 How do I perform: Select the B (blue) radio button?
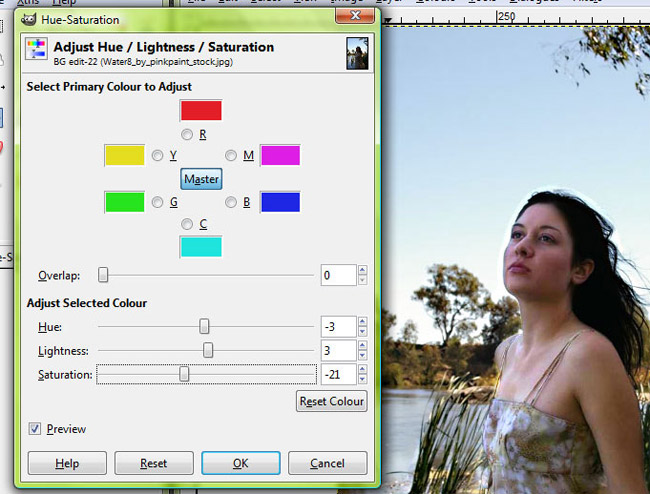[231, 202]
